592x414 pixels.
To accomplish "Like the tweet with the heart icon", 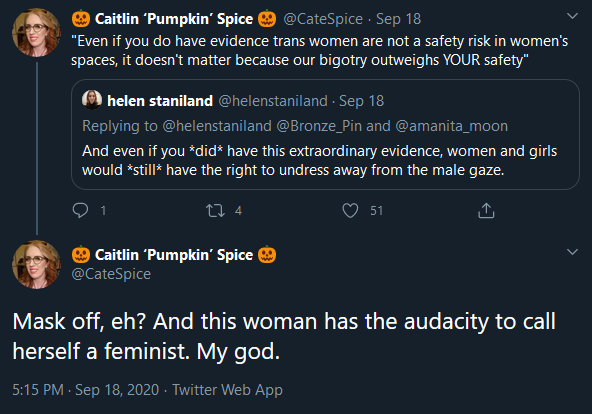I will tap(350, 210).
